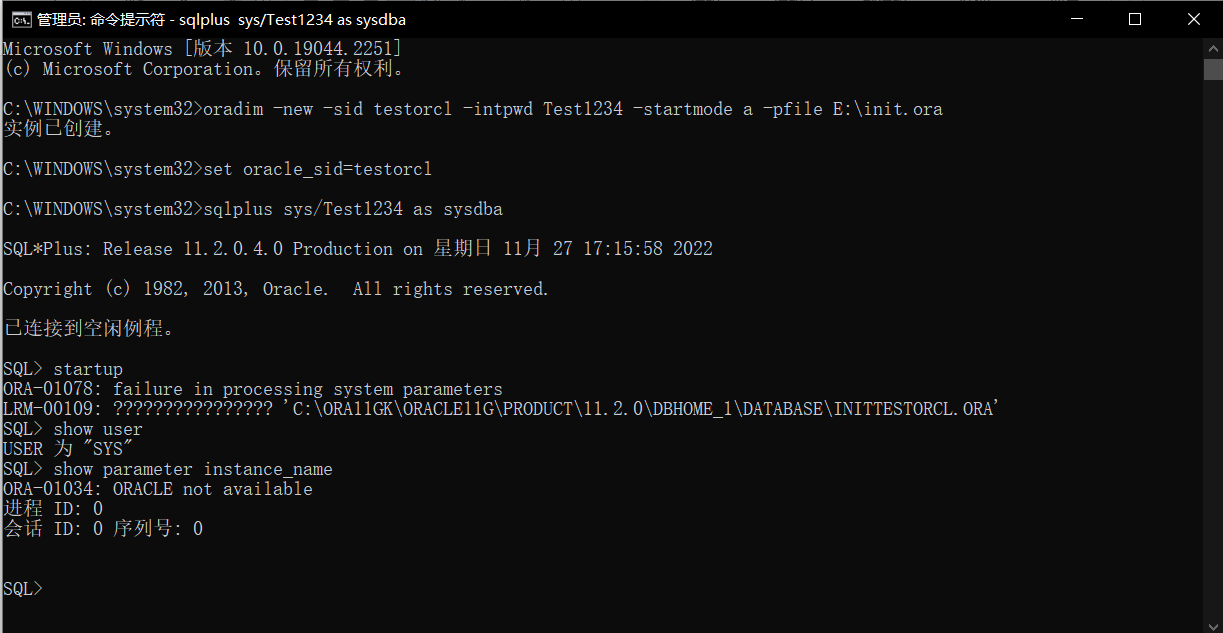The width and height of the screenshot is (1223, 633).
Task: Click the 'startup' command text
Action: pyautogui.click(x=88, y=369)
